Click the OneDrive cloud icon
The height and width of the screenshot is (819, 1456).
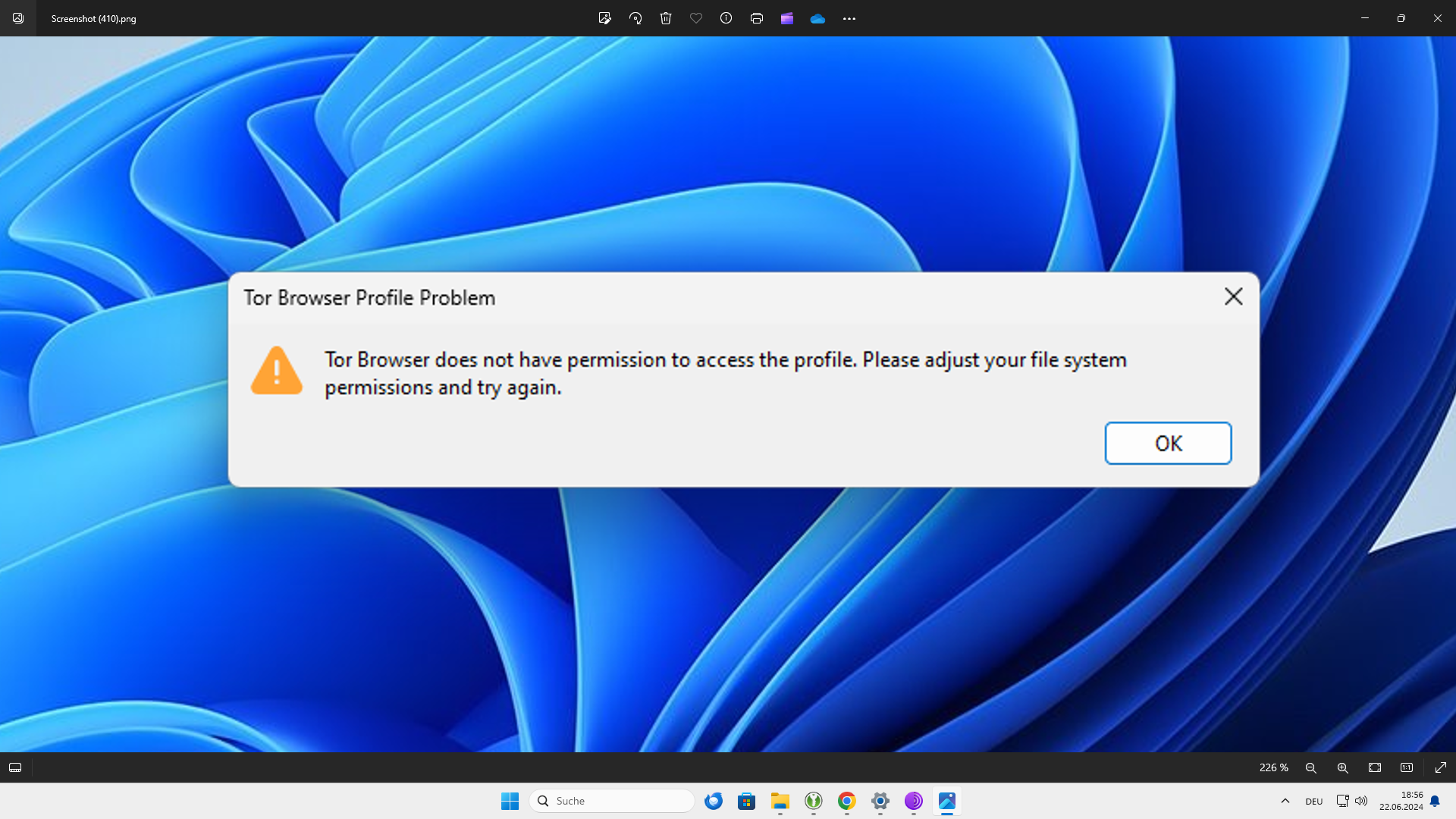[x=817, y=18]
